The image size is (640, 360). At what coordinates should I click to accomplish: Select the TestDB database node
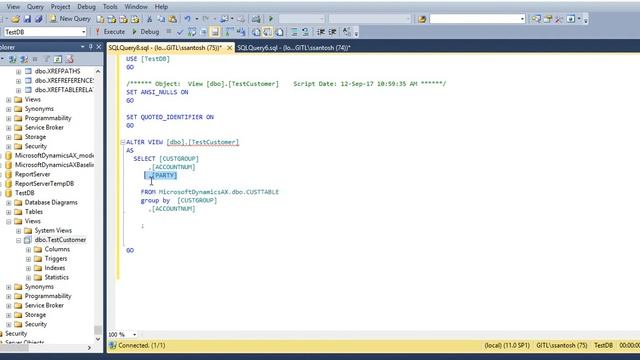click(x=24, y=193)
